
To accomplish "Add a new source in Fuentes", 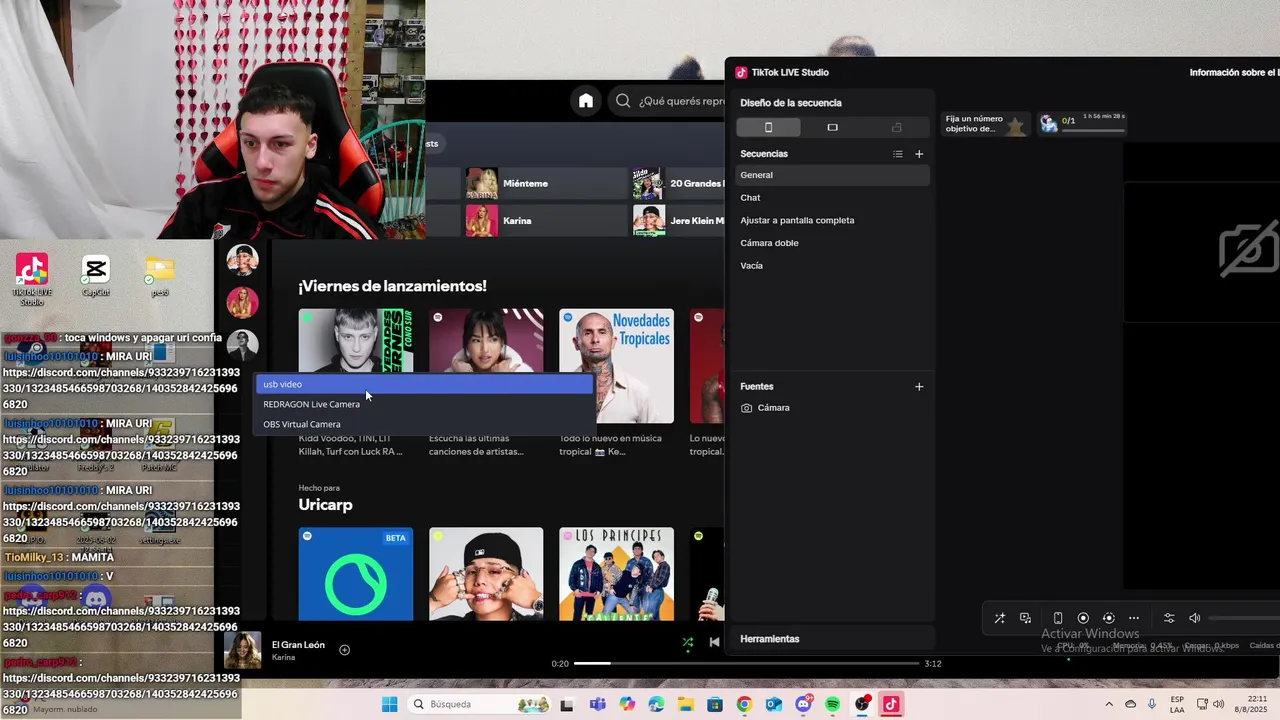I will (x=919, y=387).
